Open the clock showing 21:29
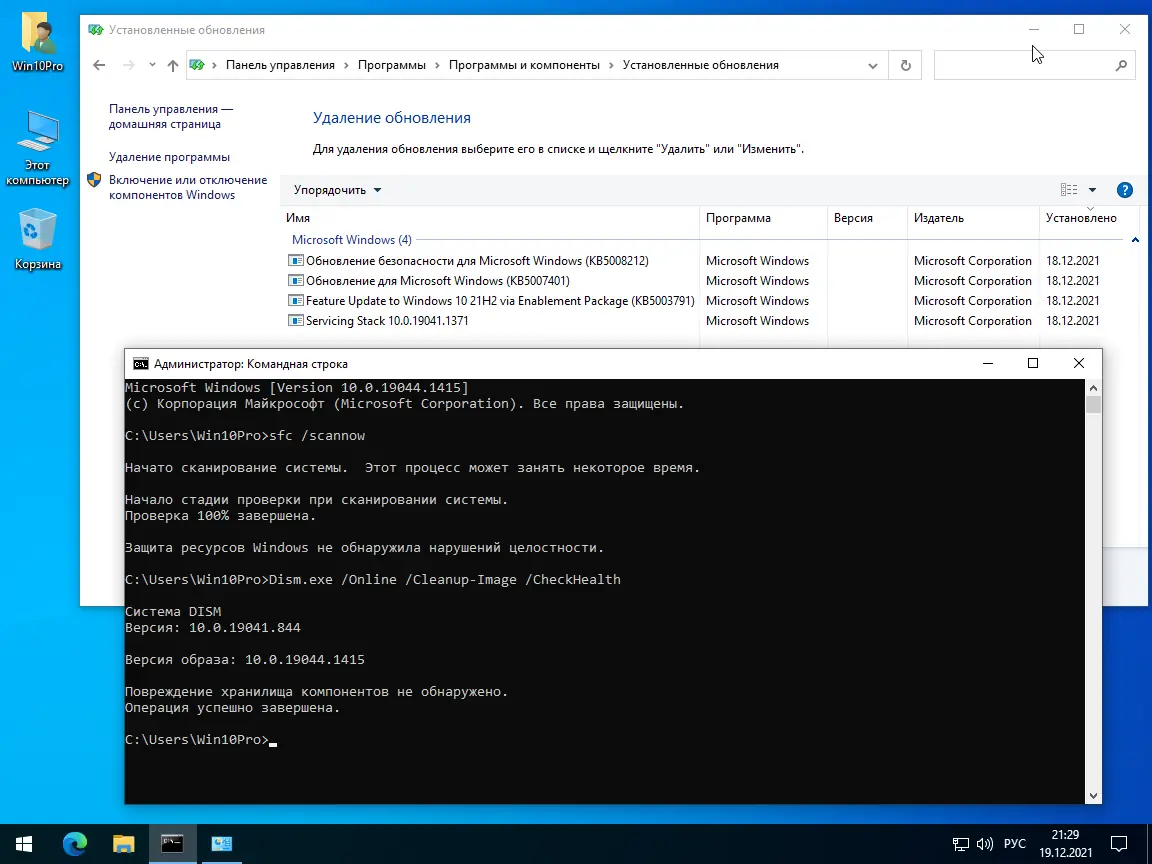1152x864 pixels. point(1065,844)
